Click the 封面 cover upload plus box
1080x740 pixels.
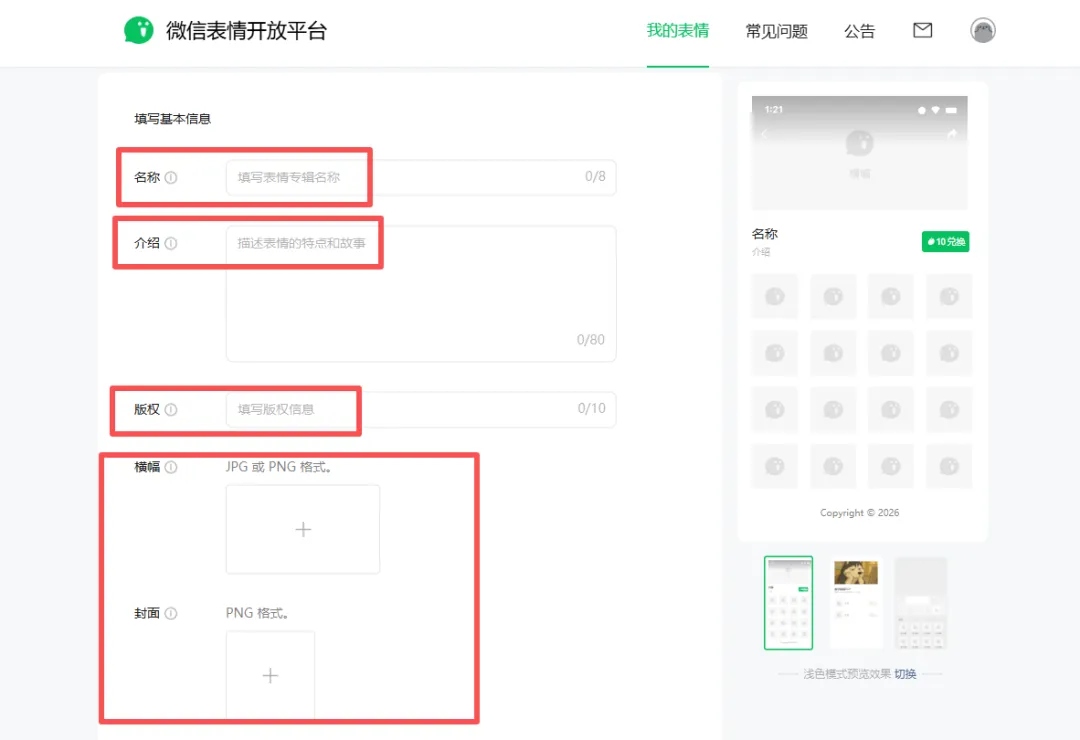click(x=270, y=675)
